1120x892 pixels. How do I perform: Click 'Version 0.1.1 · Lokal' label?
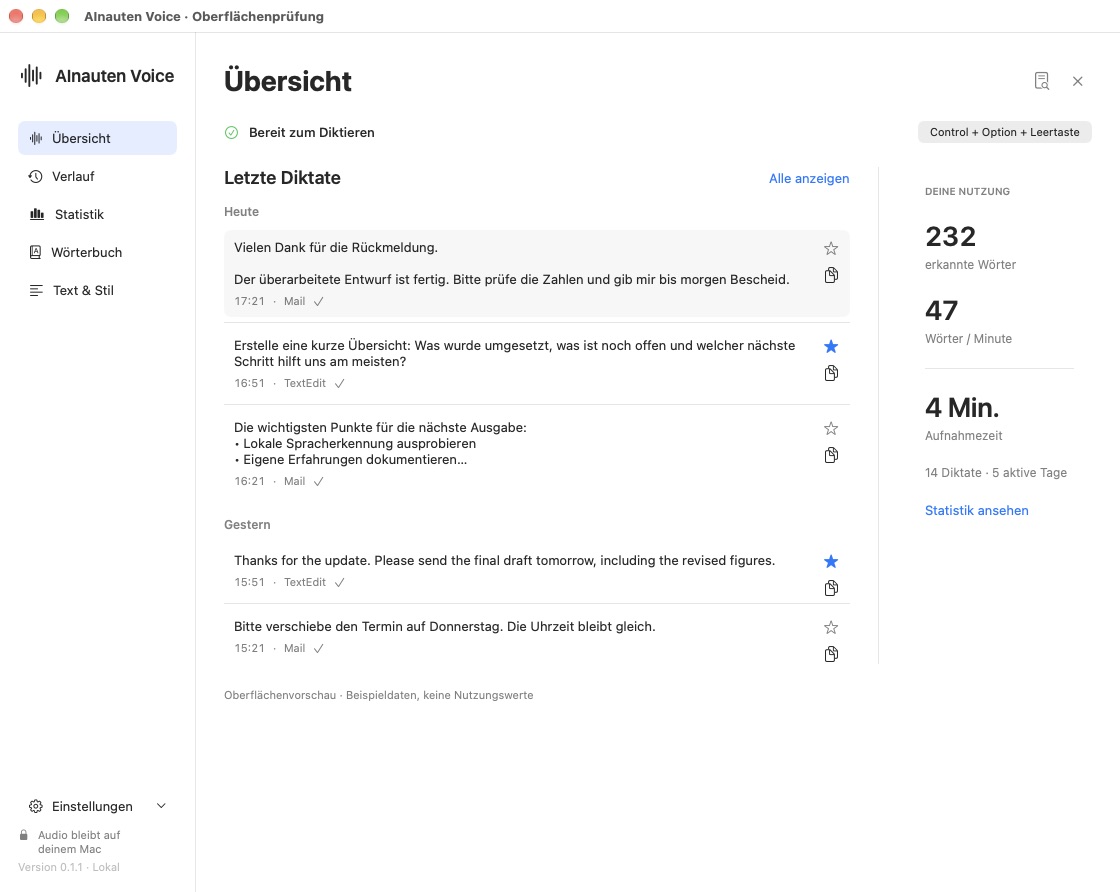(x=69, y=867)
